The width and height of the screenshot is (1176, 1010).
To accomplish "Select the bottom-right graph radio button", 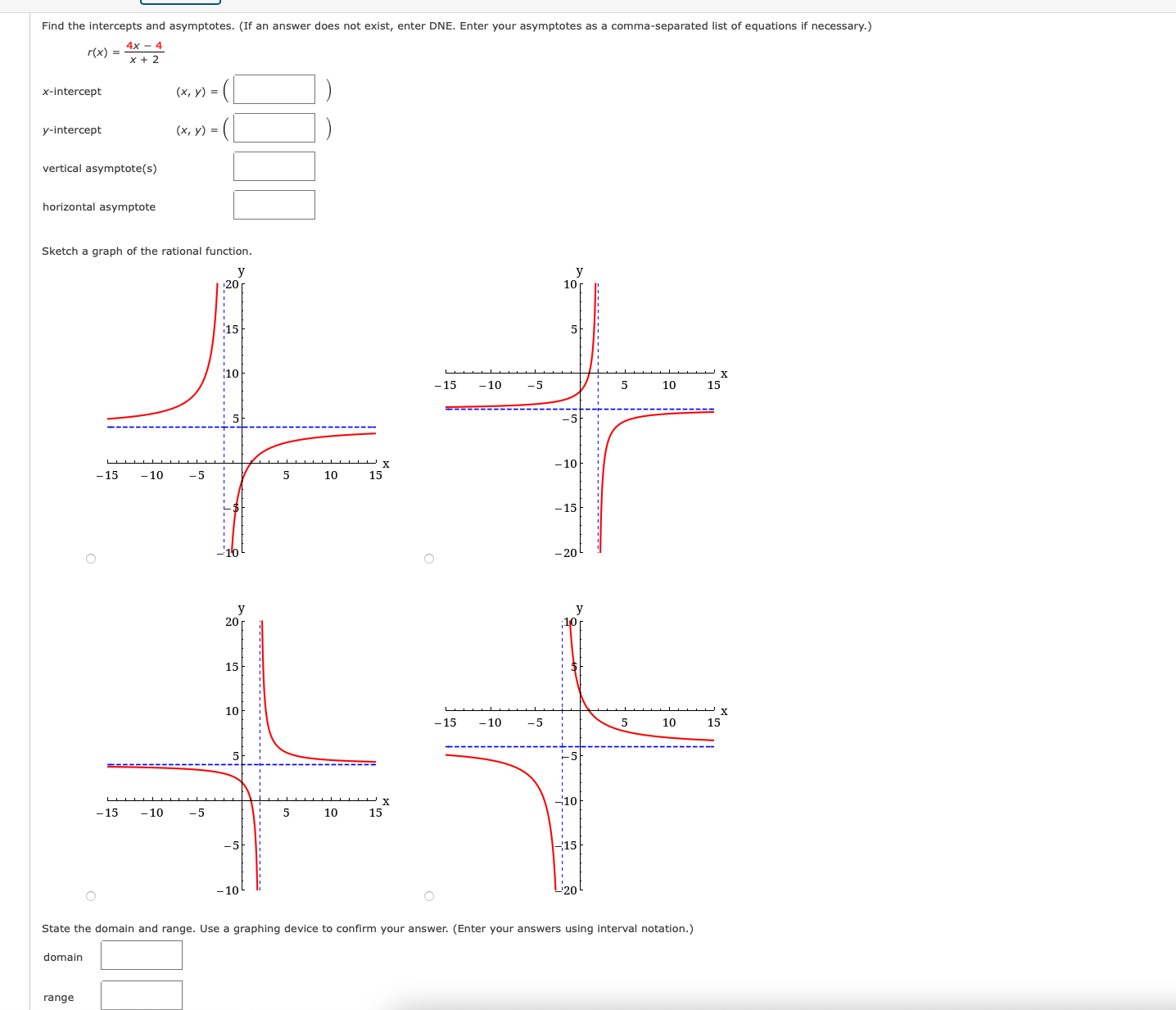I will [x=428, y=895].
